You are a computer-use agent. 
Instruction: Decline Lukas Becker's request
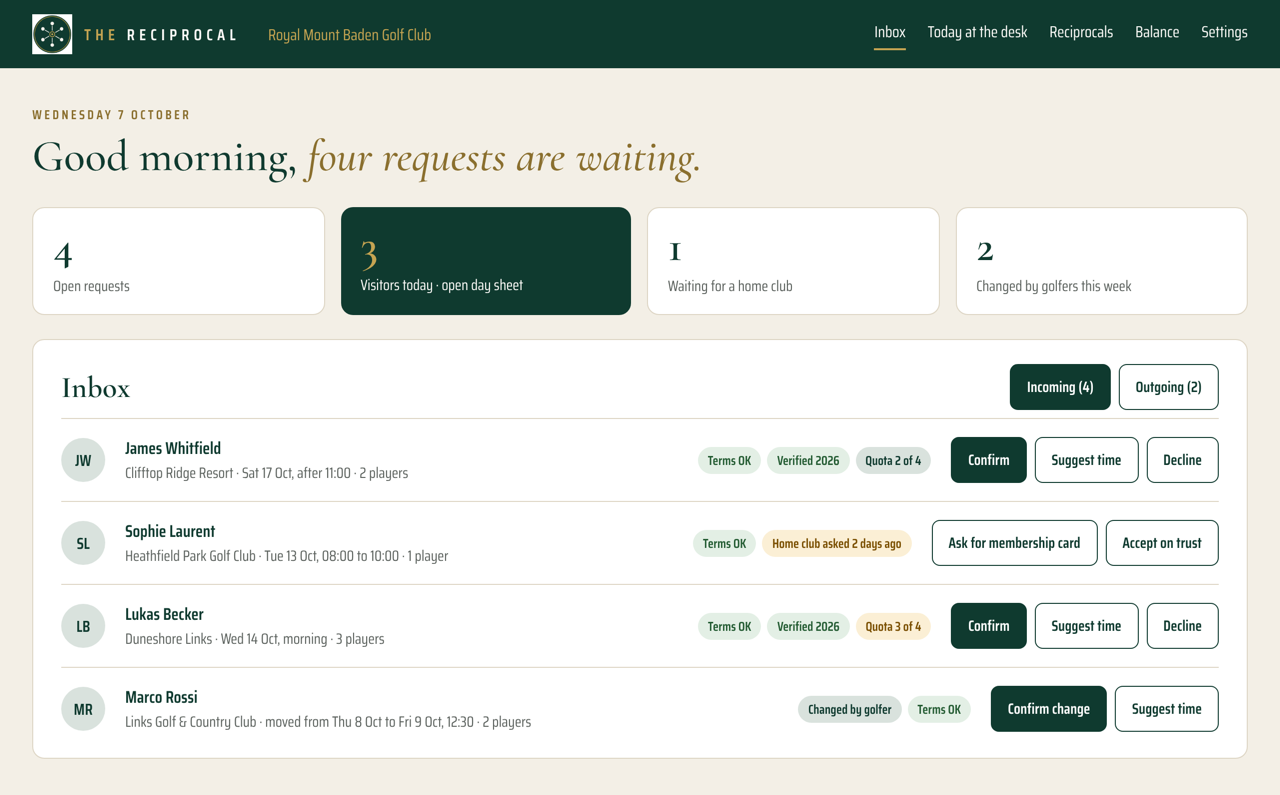pos(1183,626)
